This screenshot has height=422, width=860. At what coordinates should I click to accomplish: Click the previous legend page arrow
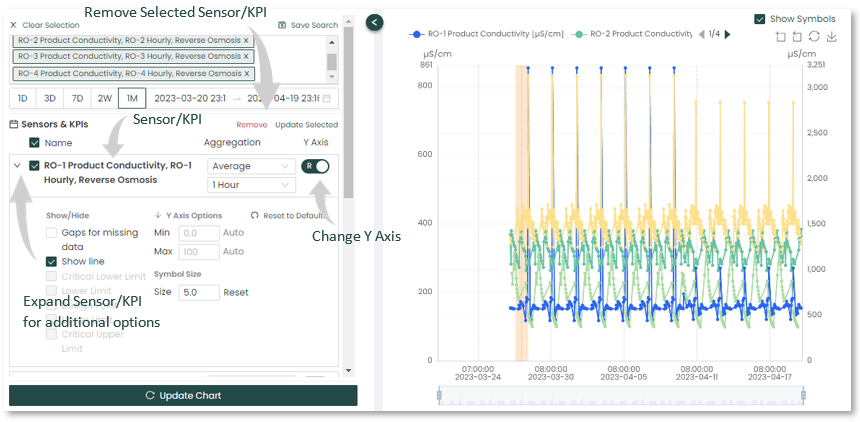(x=700, y=34)
